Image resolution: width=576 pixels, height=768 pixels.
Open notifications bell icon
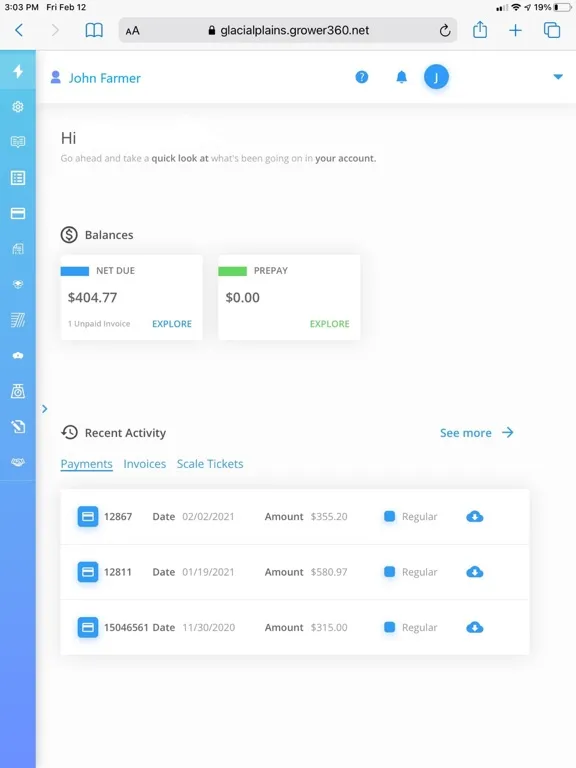click(402, 77)
